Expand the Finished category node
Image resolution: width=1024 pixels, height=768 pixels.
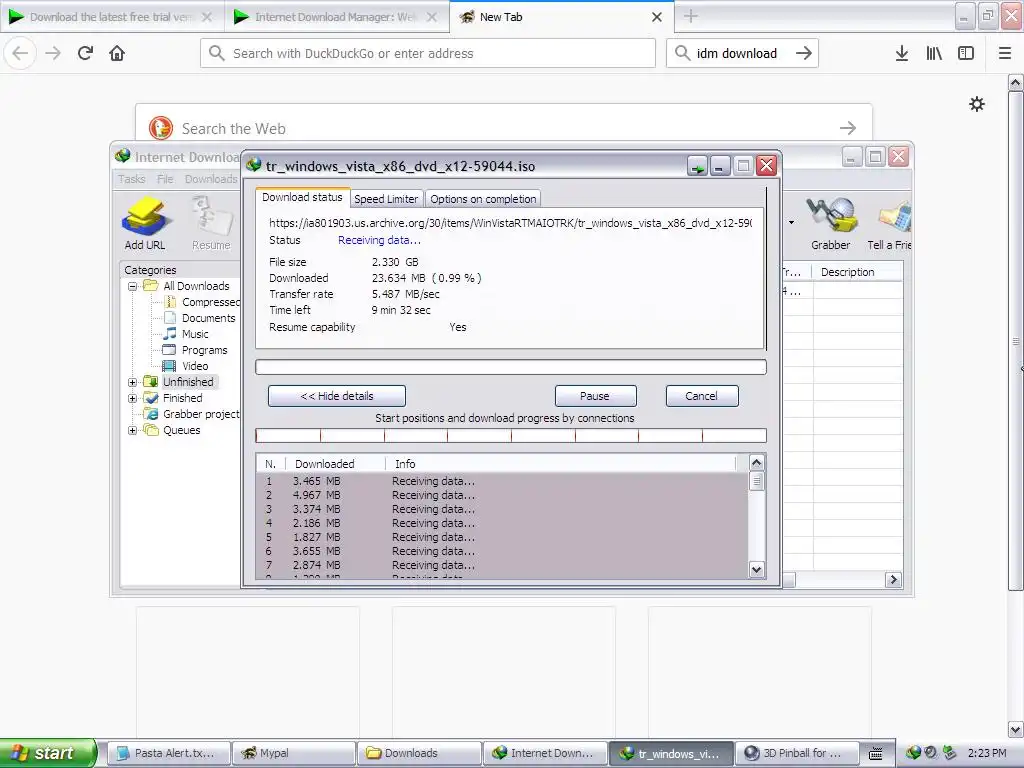133,398
